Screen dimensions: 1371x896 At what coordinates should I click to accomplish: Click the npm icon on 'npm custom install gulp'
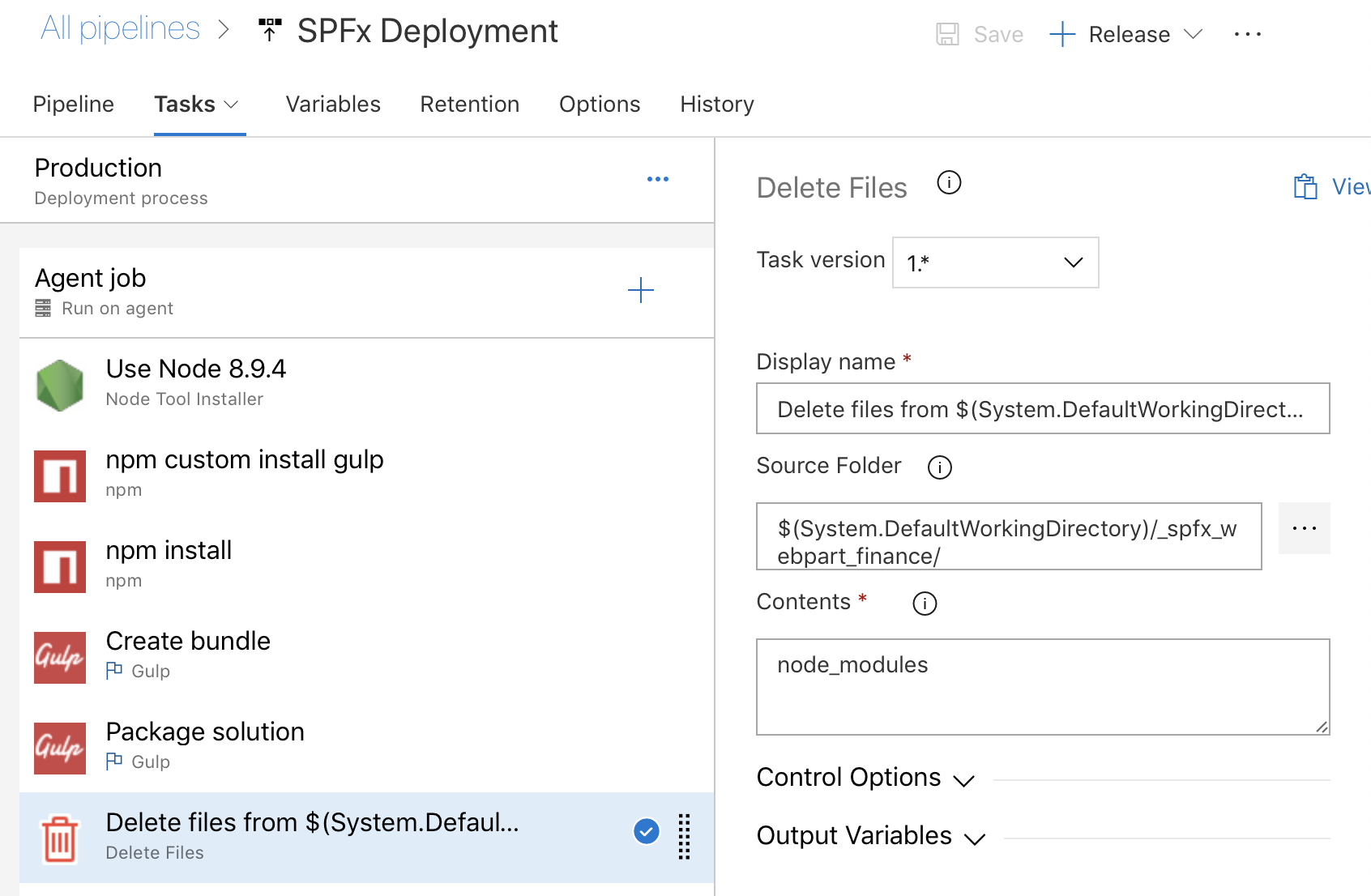(59, 476)
